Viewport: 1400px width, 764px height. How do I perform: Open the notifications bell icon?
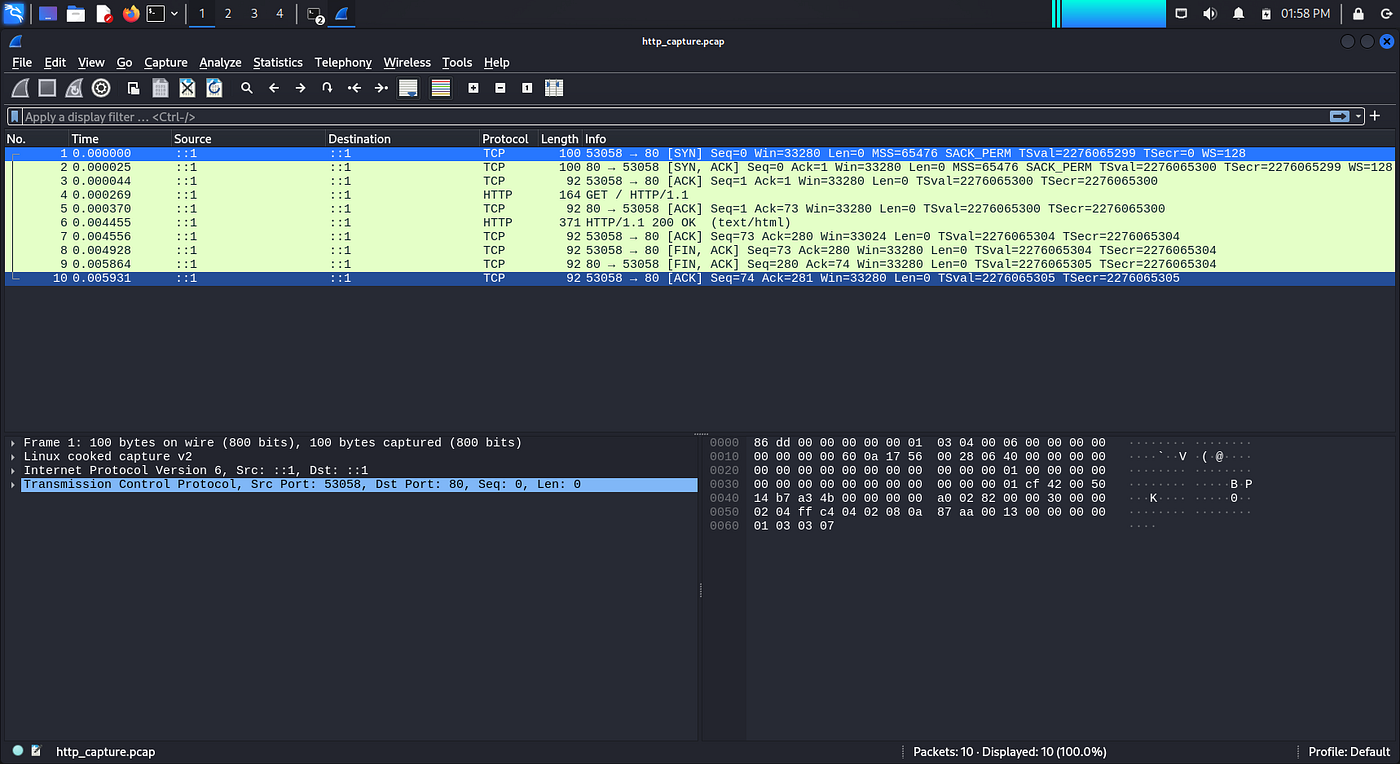1239,14
